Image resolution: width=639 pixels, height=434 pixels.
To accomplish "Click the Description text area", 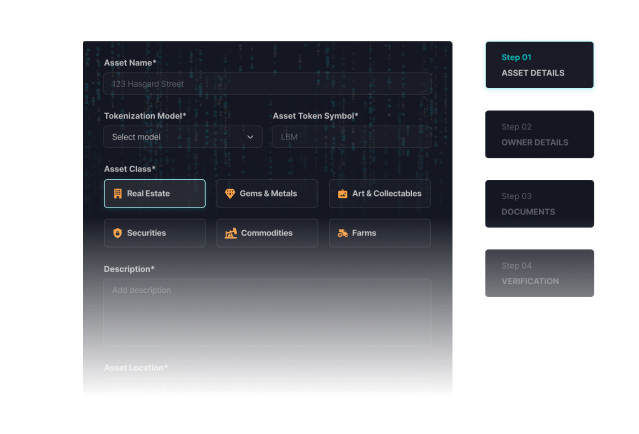I will pos(267,312).
